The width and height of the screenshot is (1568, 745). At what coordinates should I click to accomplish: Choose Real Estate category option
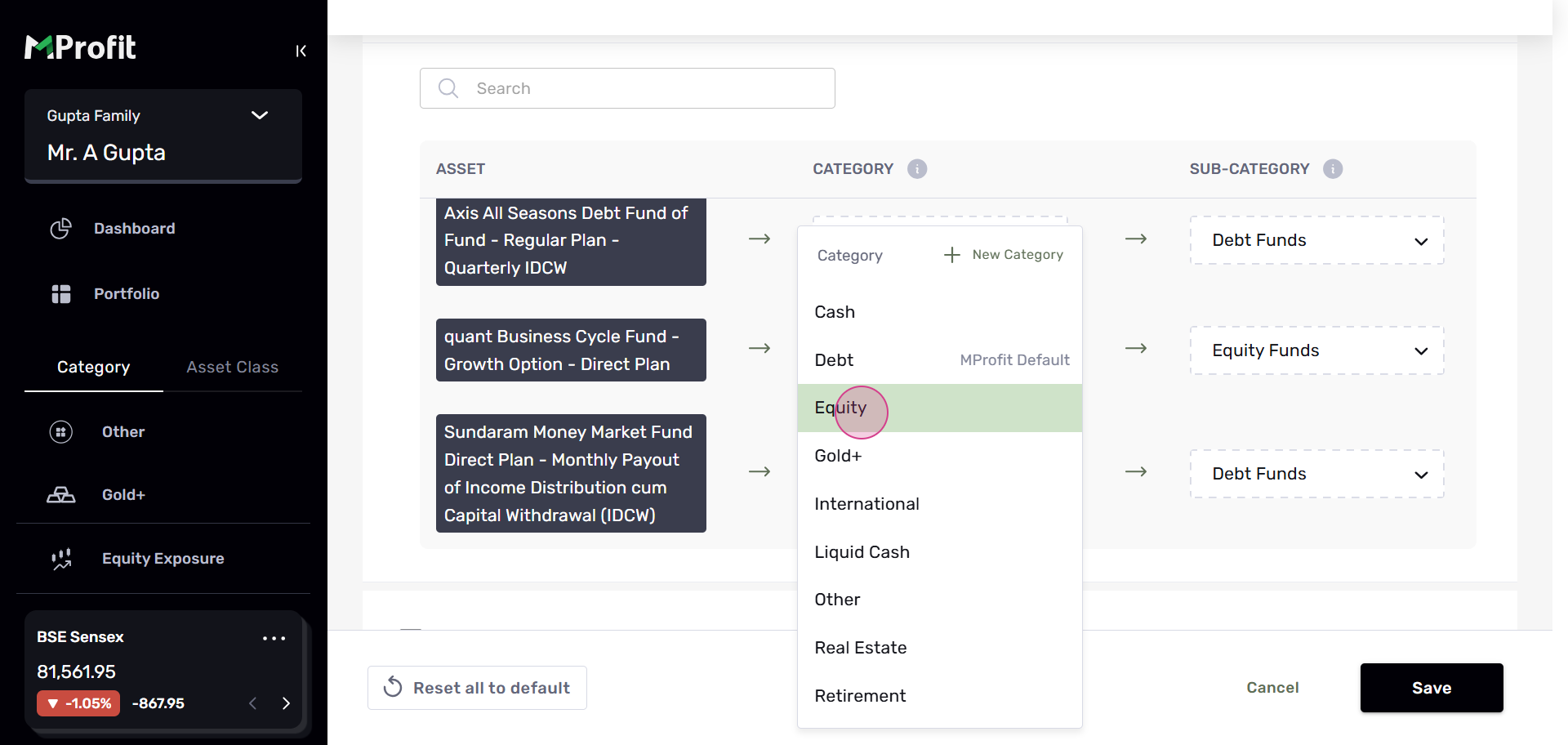[x=861, y=648]
